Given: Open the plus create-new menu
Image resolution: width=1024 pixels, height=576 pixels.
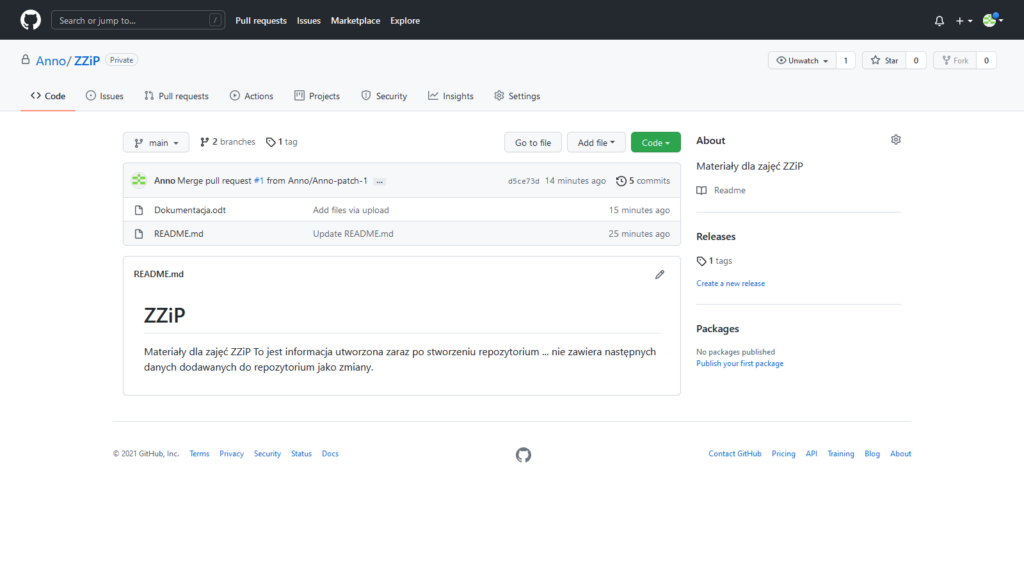Looking at the screenshot, I should click(963, 21).
